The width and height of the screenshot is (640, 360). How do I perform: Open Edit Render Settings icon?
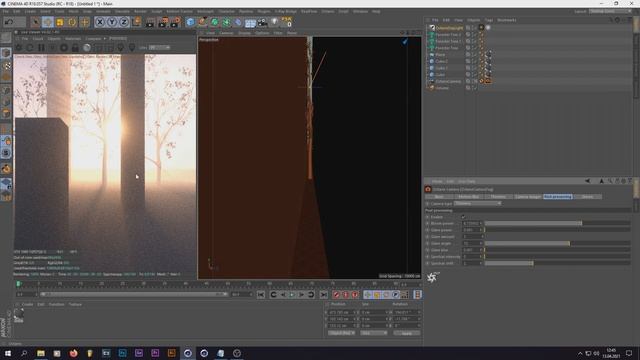tap(176, 22)
